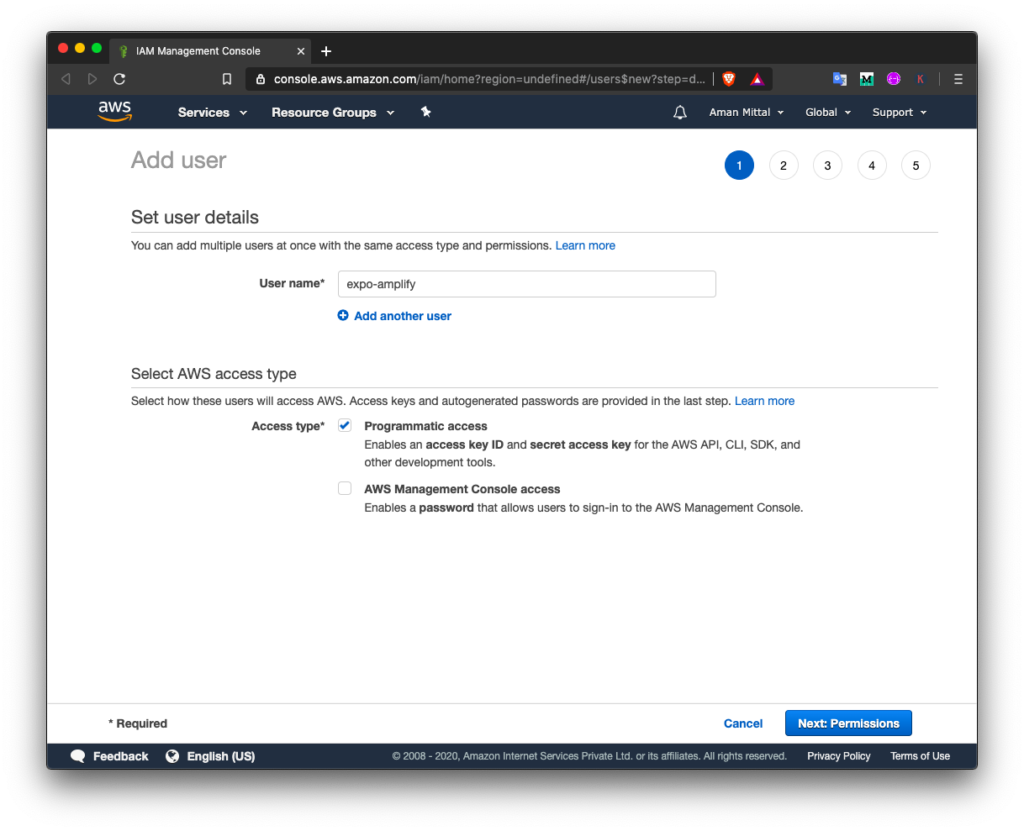
Task: Click the bookmark icon in the address bar
Action: point(227,78)
